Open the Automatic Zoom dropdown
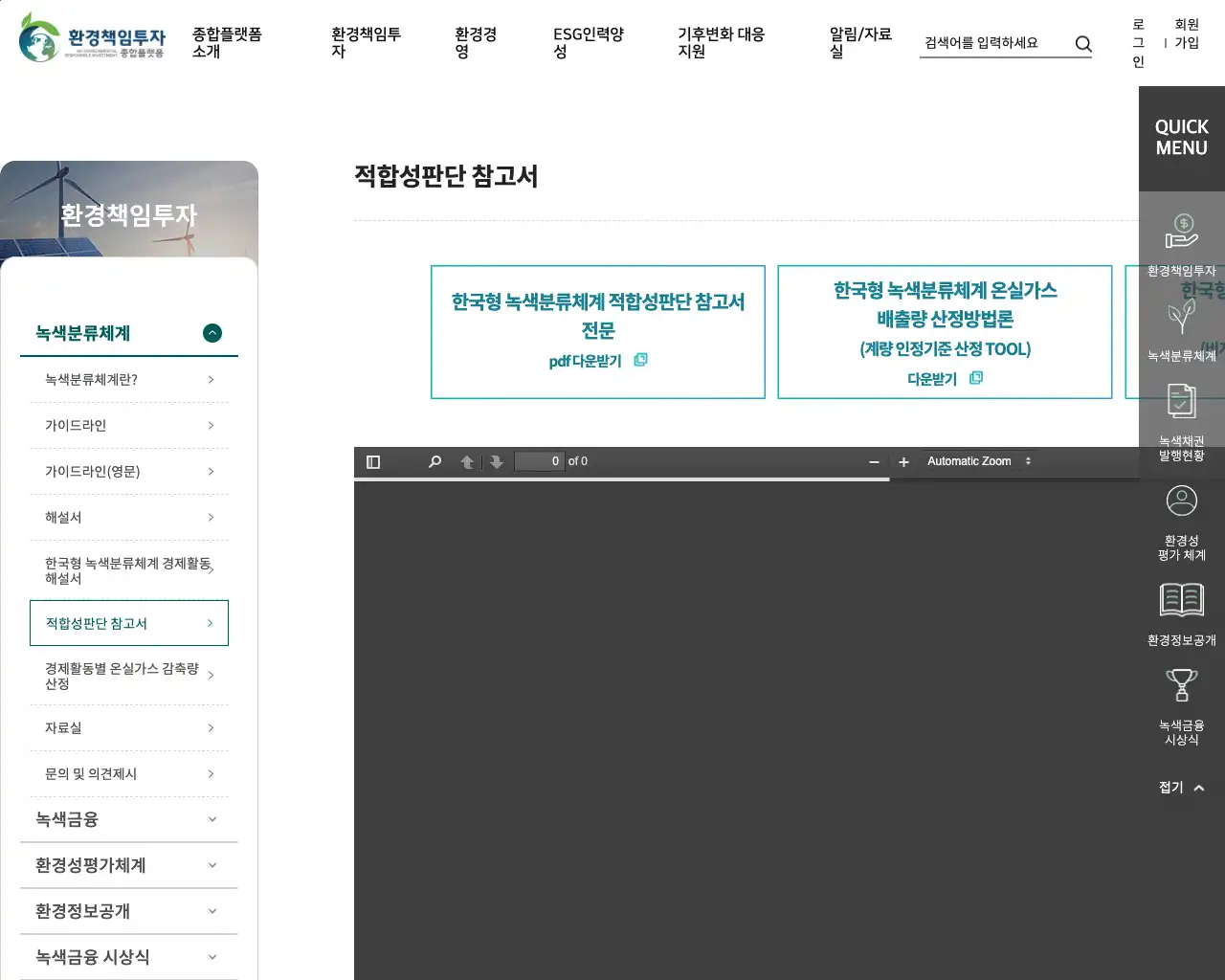1225x980 pixels. coord(978,461)
